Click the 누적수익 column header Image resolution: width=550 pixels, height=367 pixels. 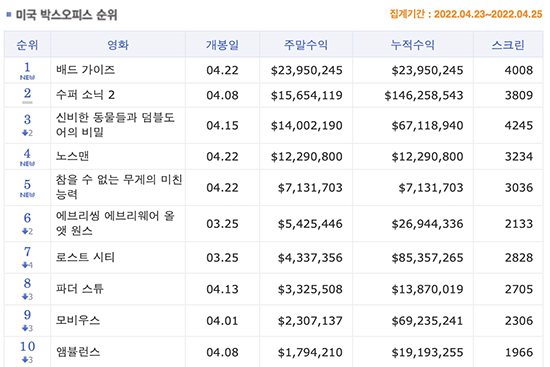tap(413, 45)
